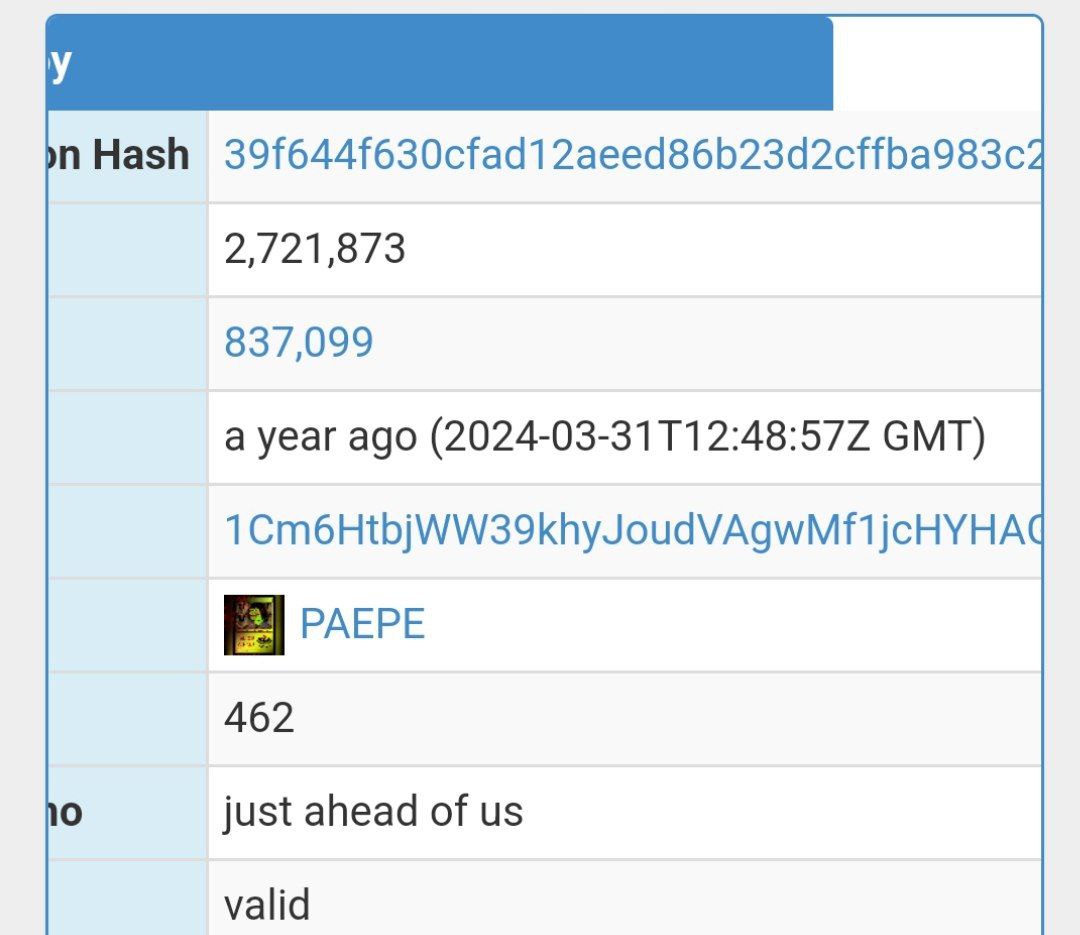Click the white area beside the blue header
The height and width of the screenshot is (935, 1080).
tap(937, 63)
